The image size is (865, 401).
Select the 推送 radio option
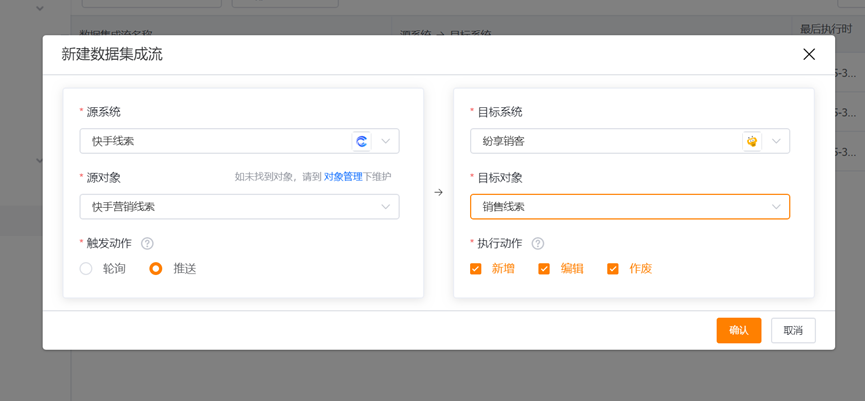tap(156, 269)
